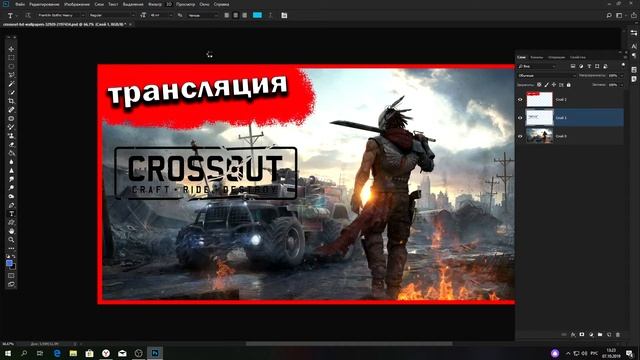Viewport: 640px width, 360px height.
Task: Open the layer fill dropdown arrow
Action: point(622,85)
